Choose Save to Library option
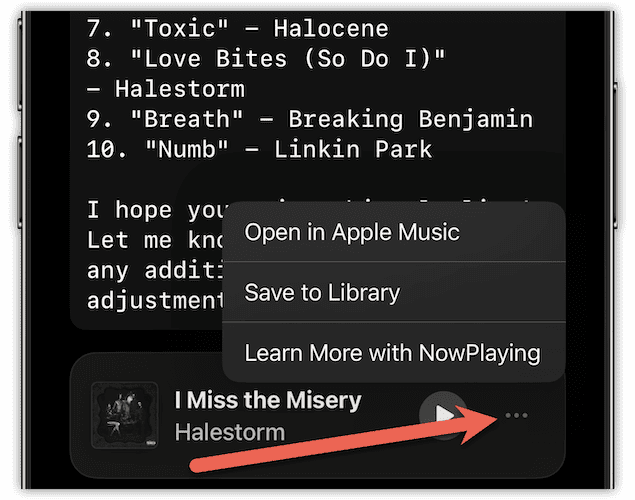Viewport: 635px width, 500px height. point(394,292)
